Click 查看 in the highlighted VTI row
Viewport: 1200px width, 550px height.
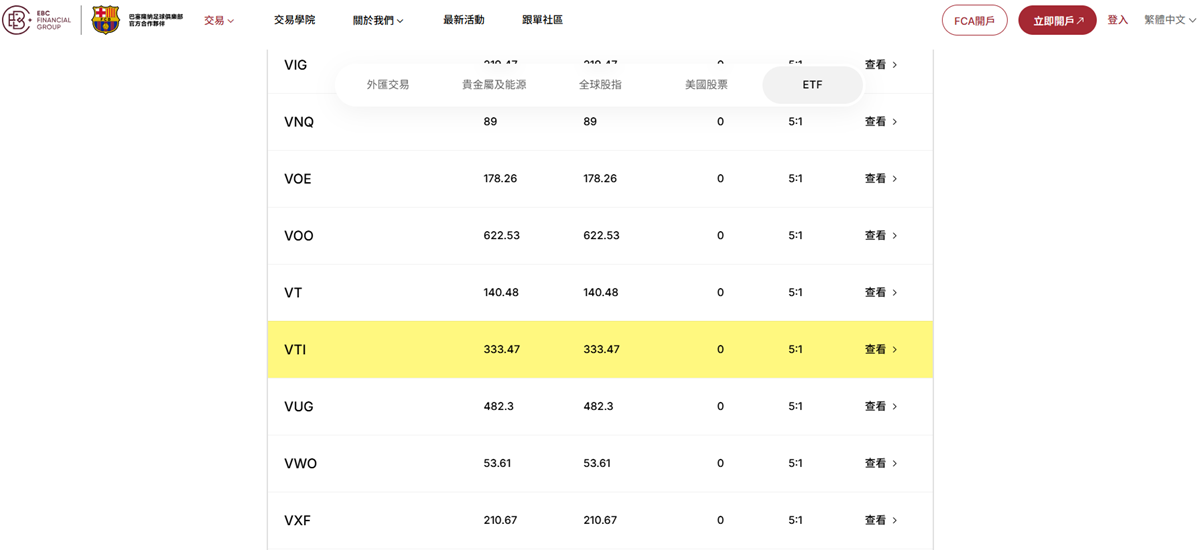tap(881, 349)
